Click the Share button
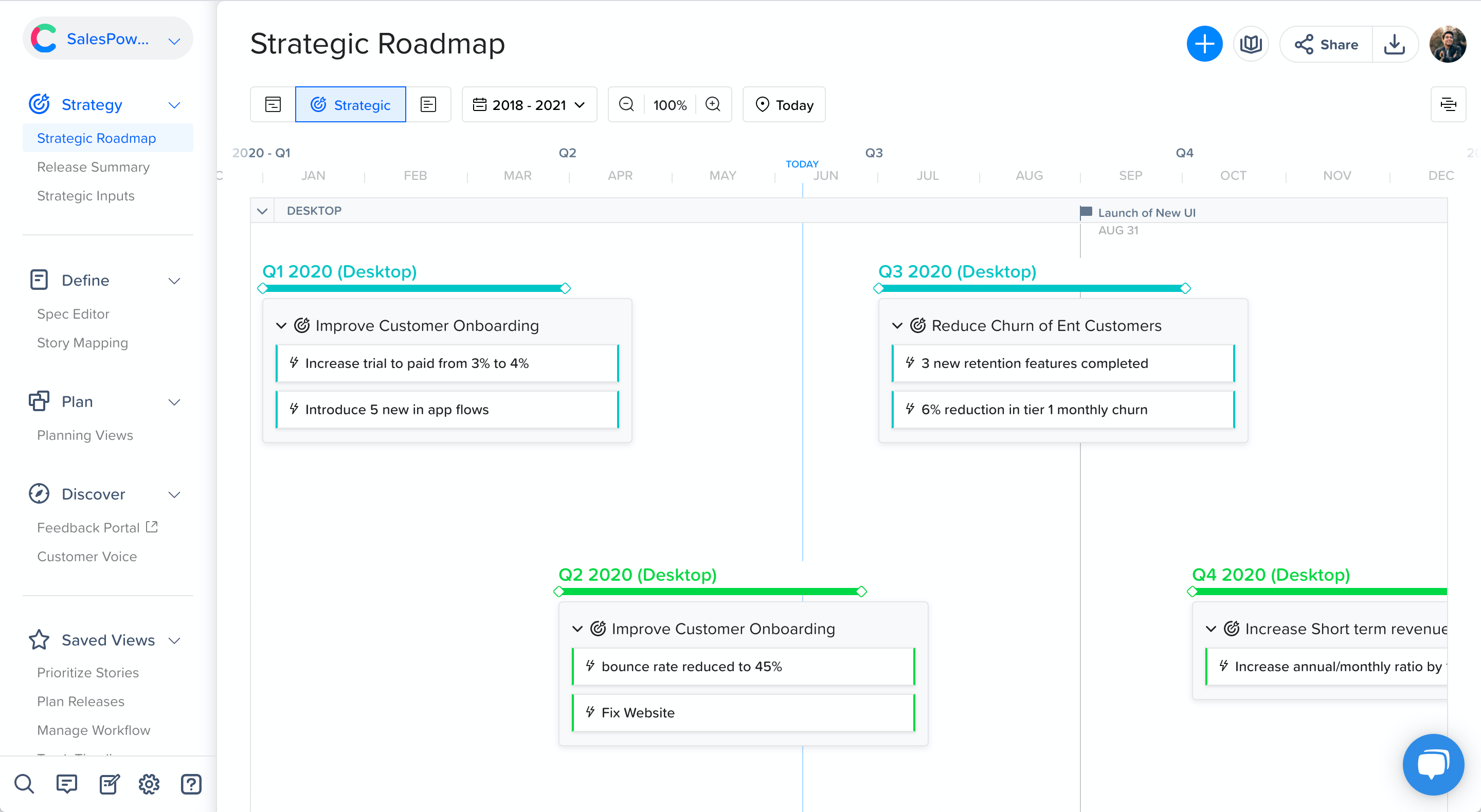Screen dimensions: 1481x812 (x=1326, y=44)
